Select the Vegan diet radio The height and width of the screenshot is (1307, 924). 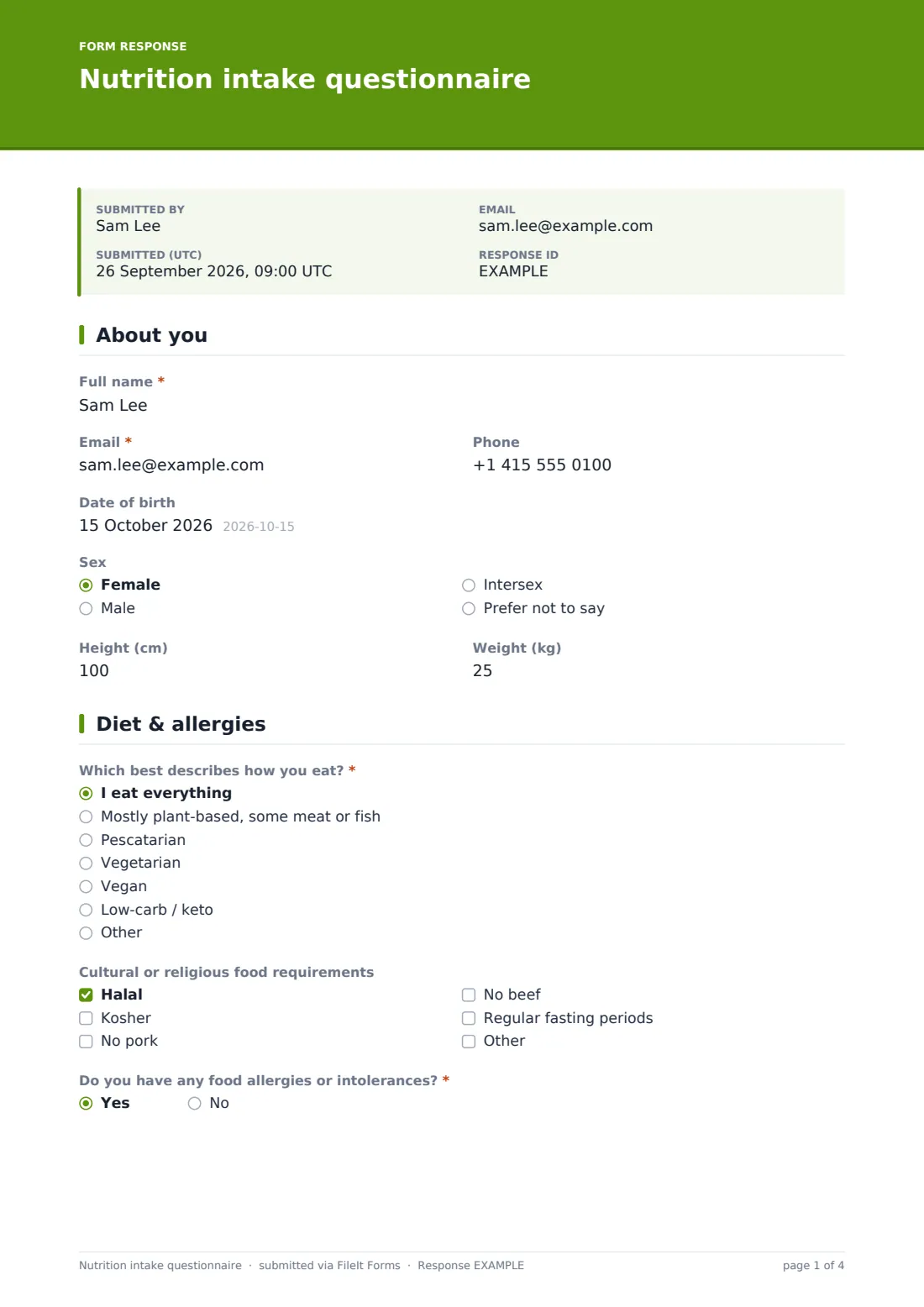[86, 887]
